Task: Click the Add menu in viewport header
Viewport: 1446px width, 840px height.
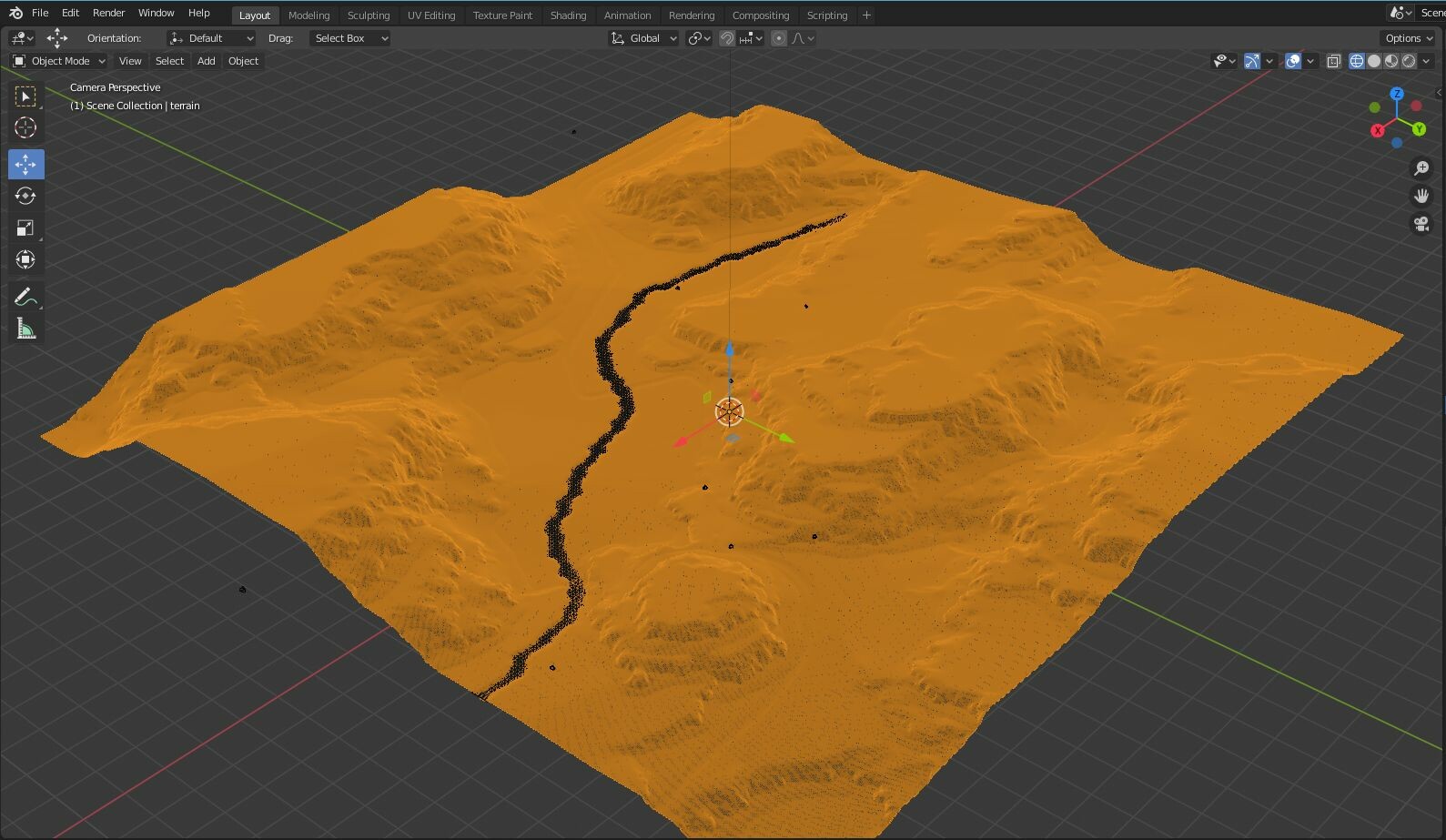Action: tap(207, 61)
